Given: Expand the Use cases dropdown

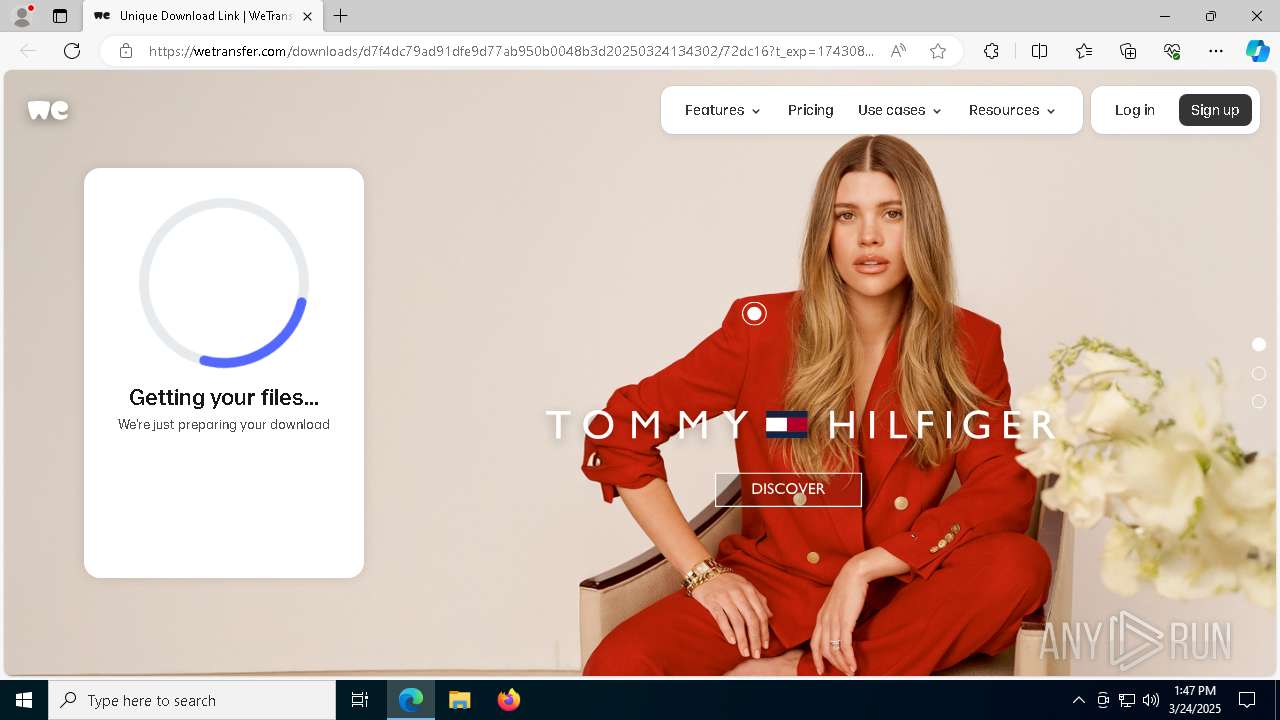Looking at the screenshot, I should [900, 110].
